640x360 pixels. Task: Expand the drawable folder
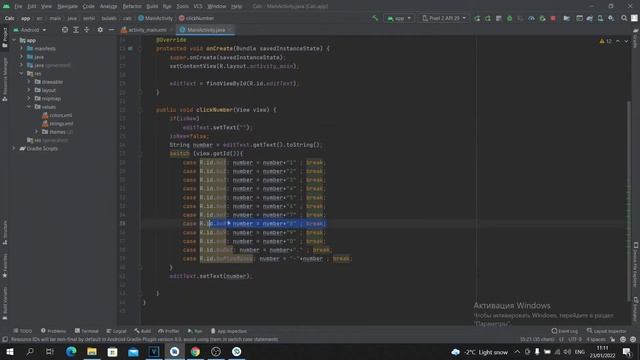click(x=29, y=82)
